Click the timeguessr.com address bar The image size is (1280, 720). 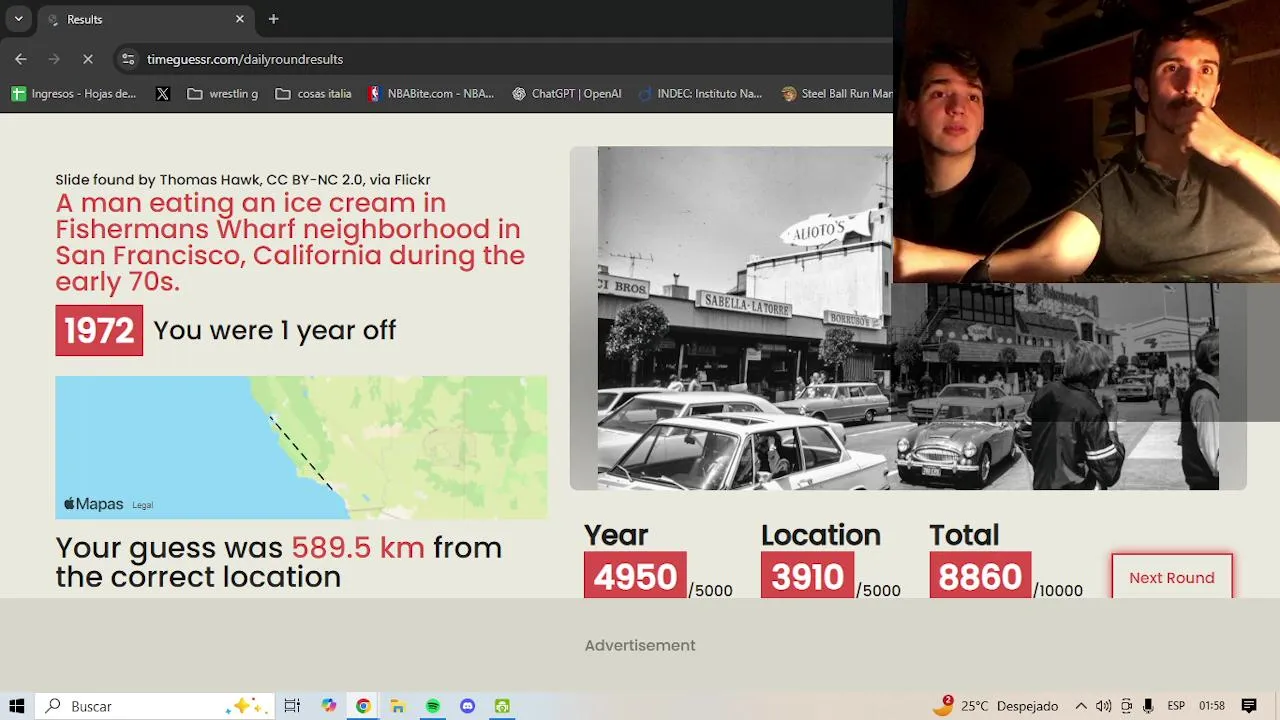click(x=500, y=59)
